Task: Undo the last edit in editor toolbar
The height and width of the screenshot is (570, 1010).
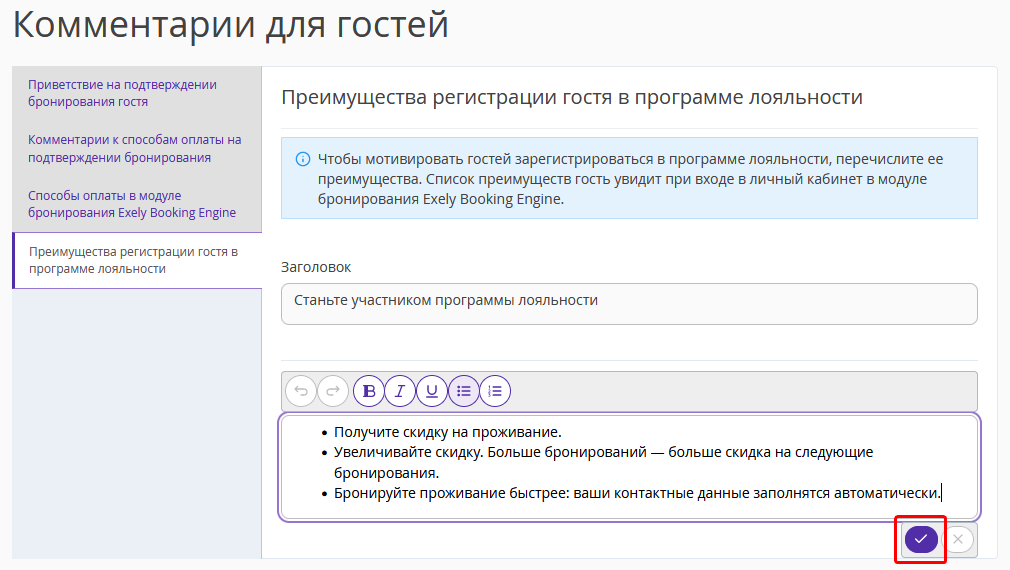Action: click(x=301, y=391)
